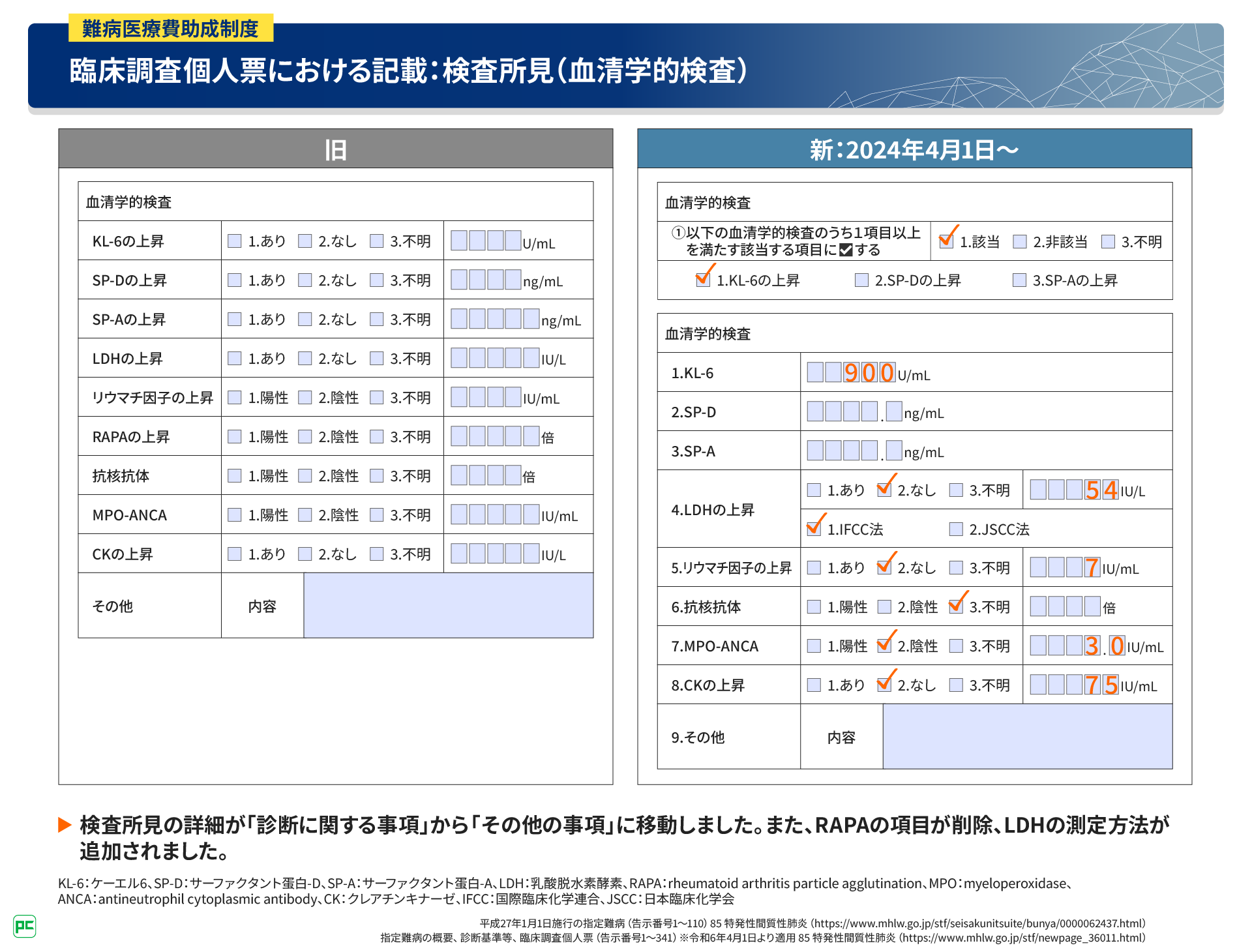Check '3.SP-Aの上昇' checkbox in new form
Screen dimensions: 1252x952
[x=1019, y=280]
